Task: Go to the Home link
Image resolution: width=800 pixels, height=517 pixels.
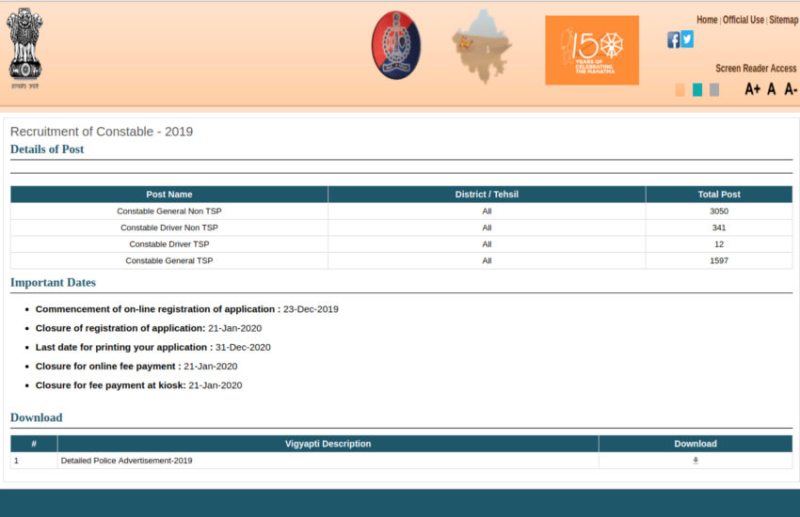Action: (x=707, y=20)
